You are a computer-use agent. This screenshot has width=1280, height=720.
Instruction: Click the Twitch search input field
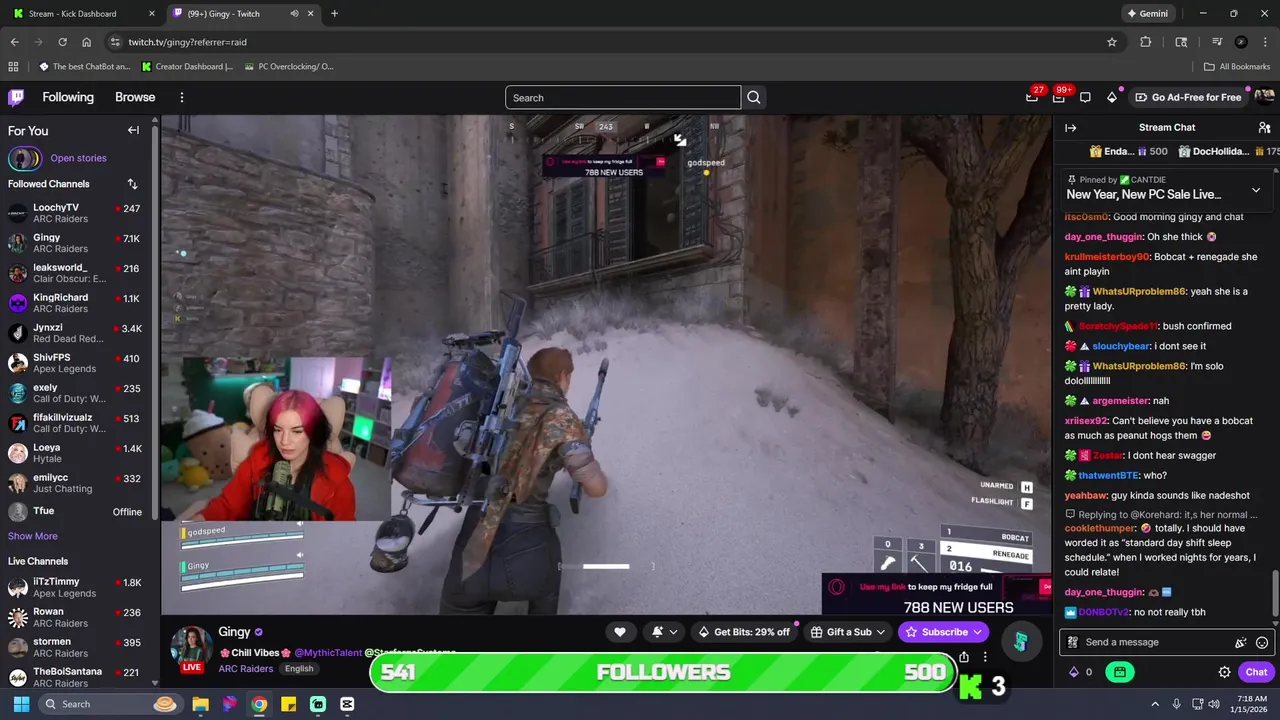[623, 97]
